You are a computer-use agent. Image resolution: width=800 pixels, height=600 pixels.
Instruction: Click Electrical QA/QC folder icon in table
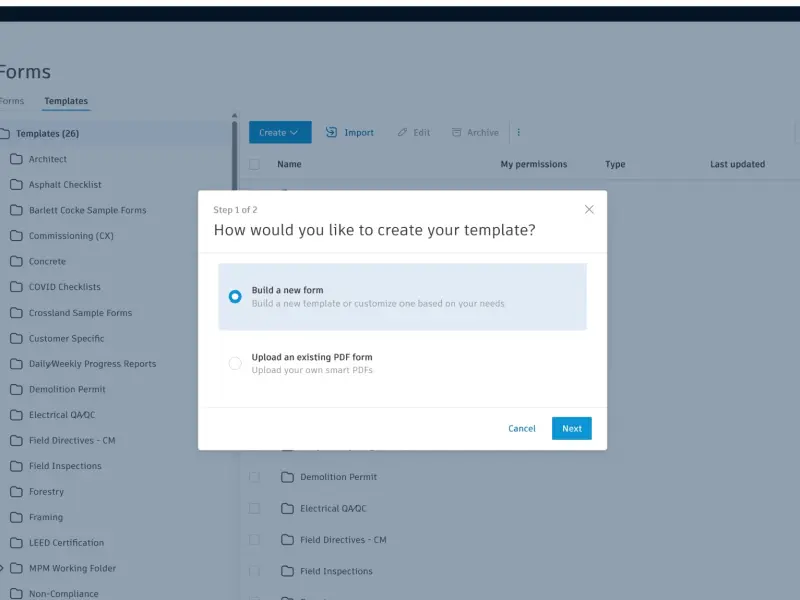tap(287, 508)
